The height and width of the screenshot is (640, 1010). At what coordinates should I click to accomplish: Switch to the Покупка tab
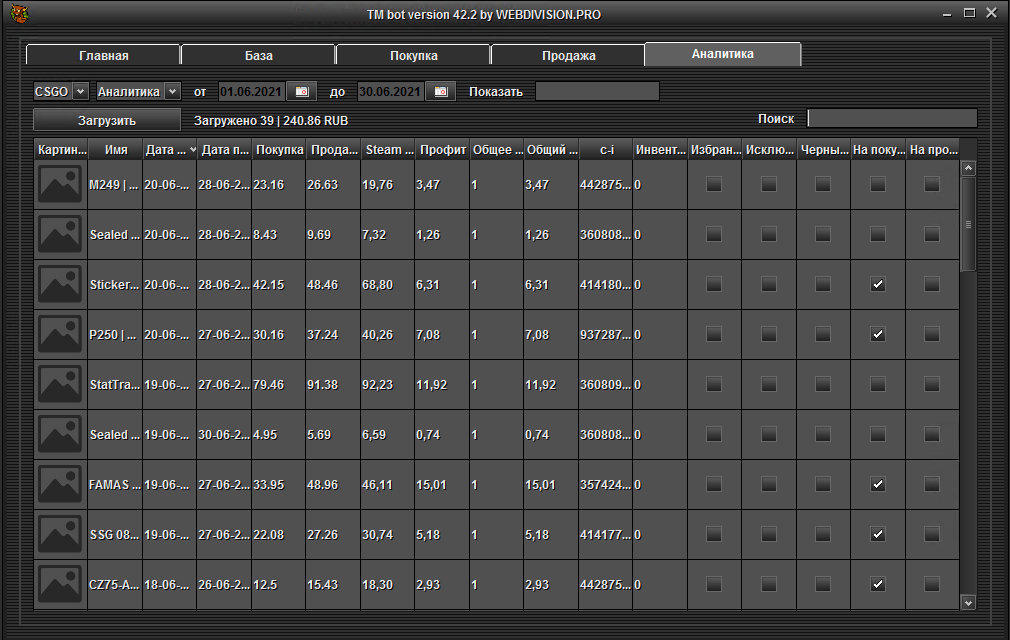point(413,55)
